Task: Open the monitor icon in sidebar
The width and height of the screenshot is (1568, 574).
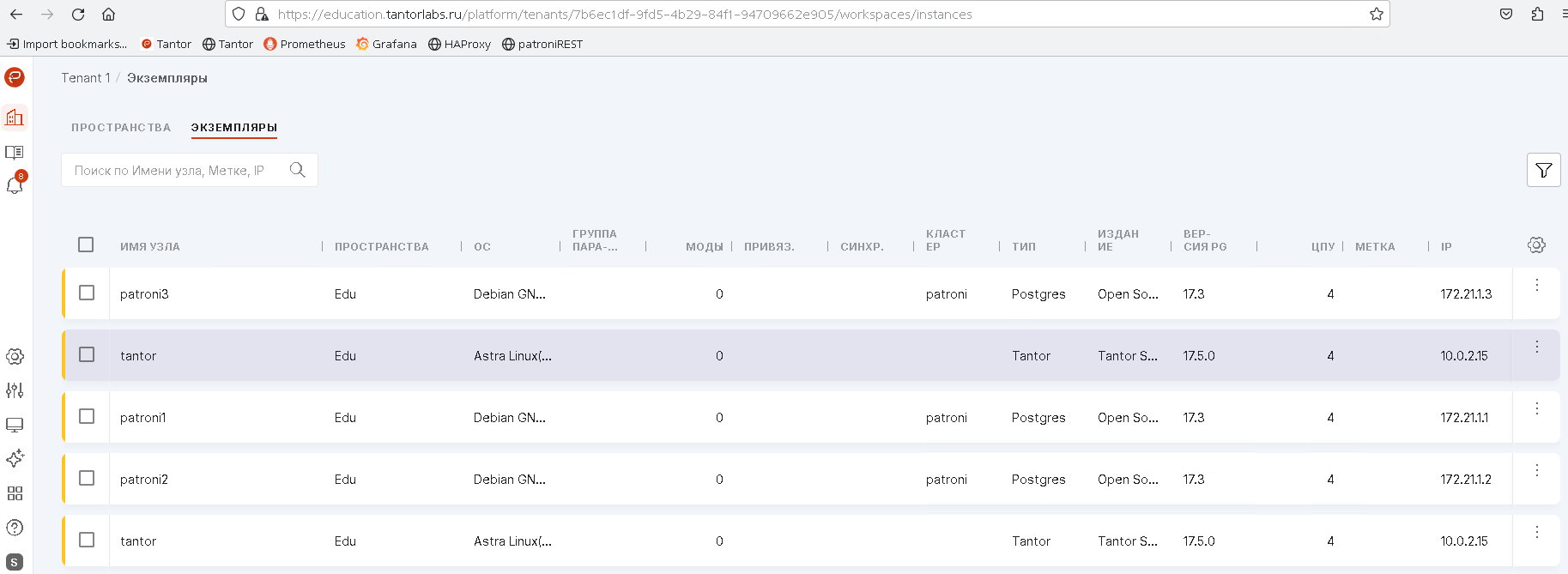Action: (x=15, y=425)
